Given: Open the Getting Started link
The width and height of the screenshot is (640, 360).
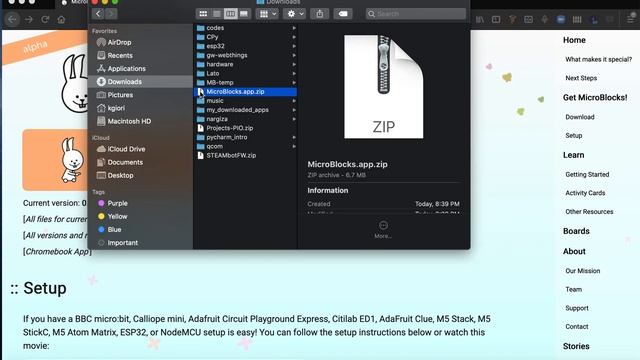Looking at the screenshot, I should [587, 174].
